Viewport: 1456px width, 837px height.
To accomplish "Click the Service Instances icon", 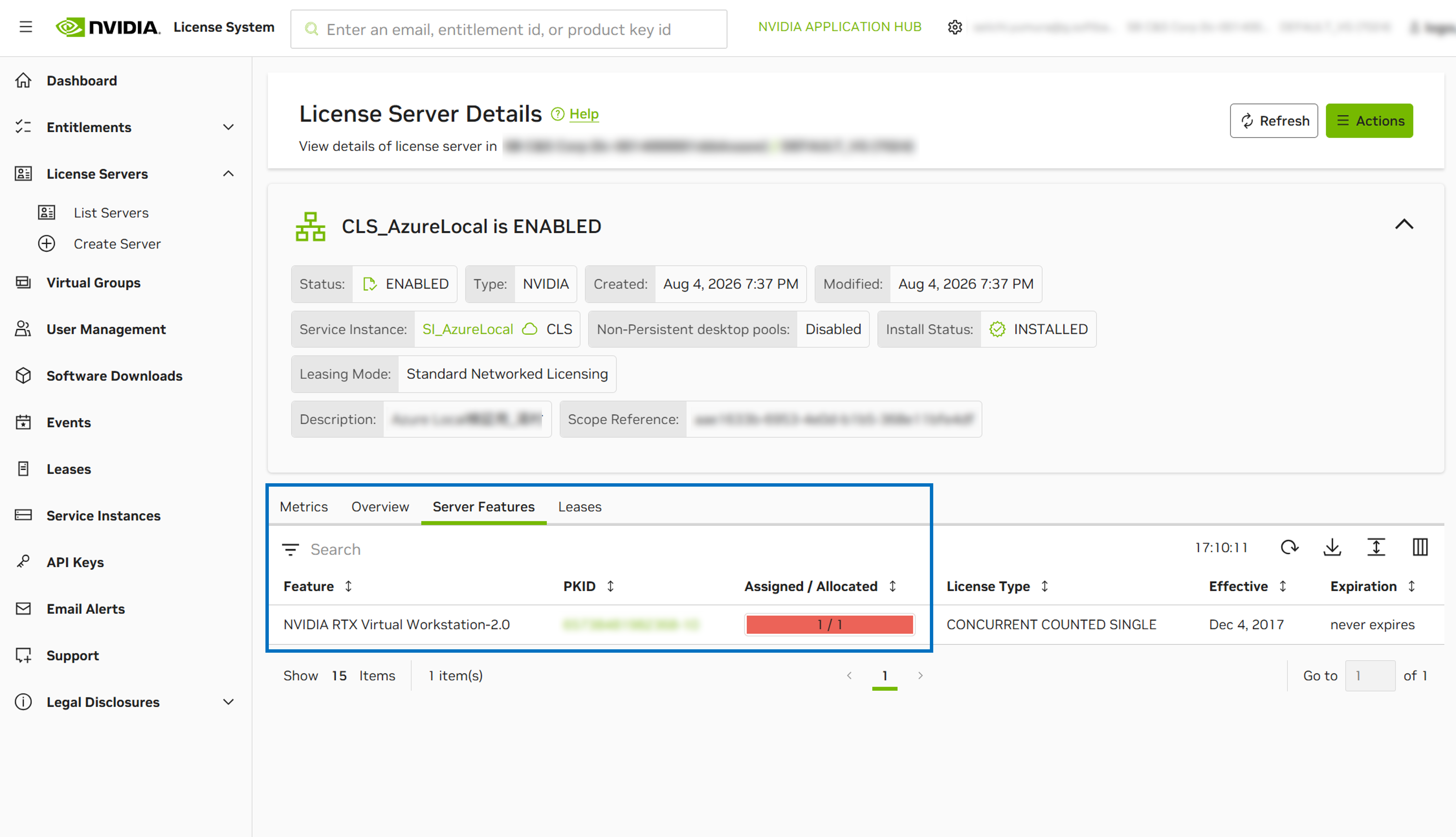I will tap(24, 515).
